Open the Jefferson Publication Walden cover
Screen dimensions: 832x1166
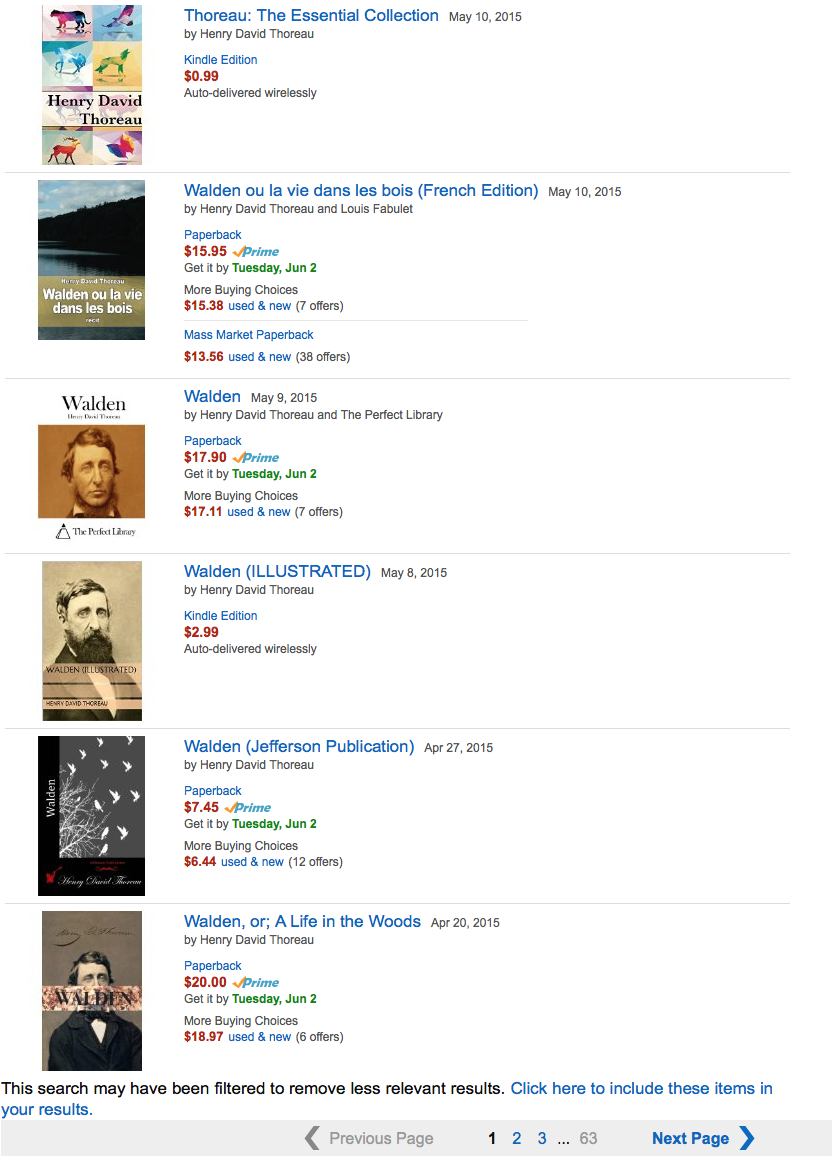[x=91, y=816]
